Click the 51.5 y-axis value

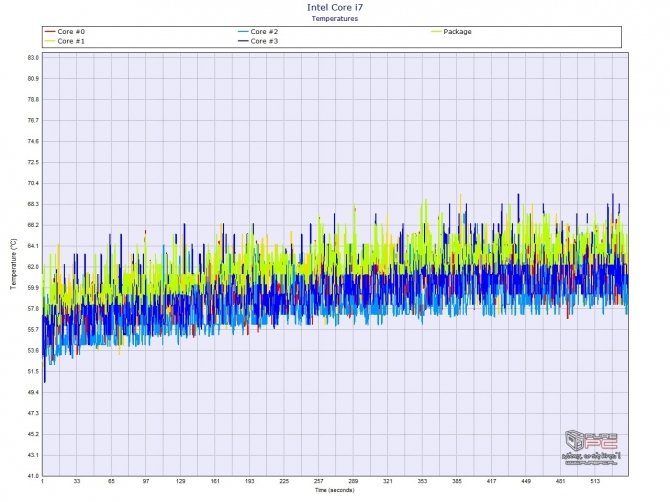pos(33,372)
